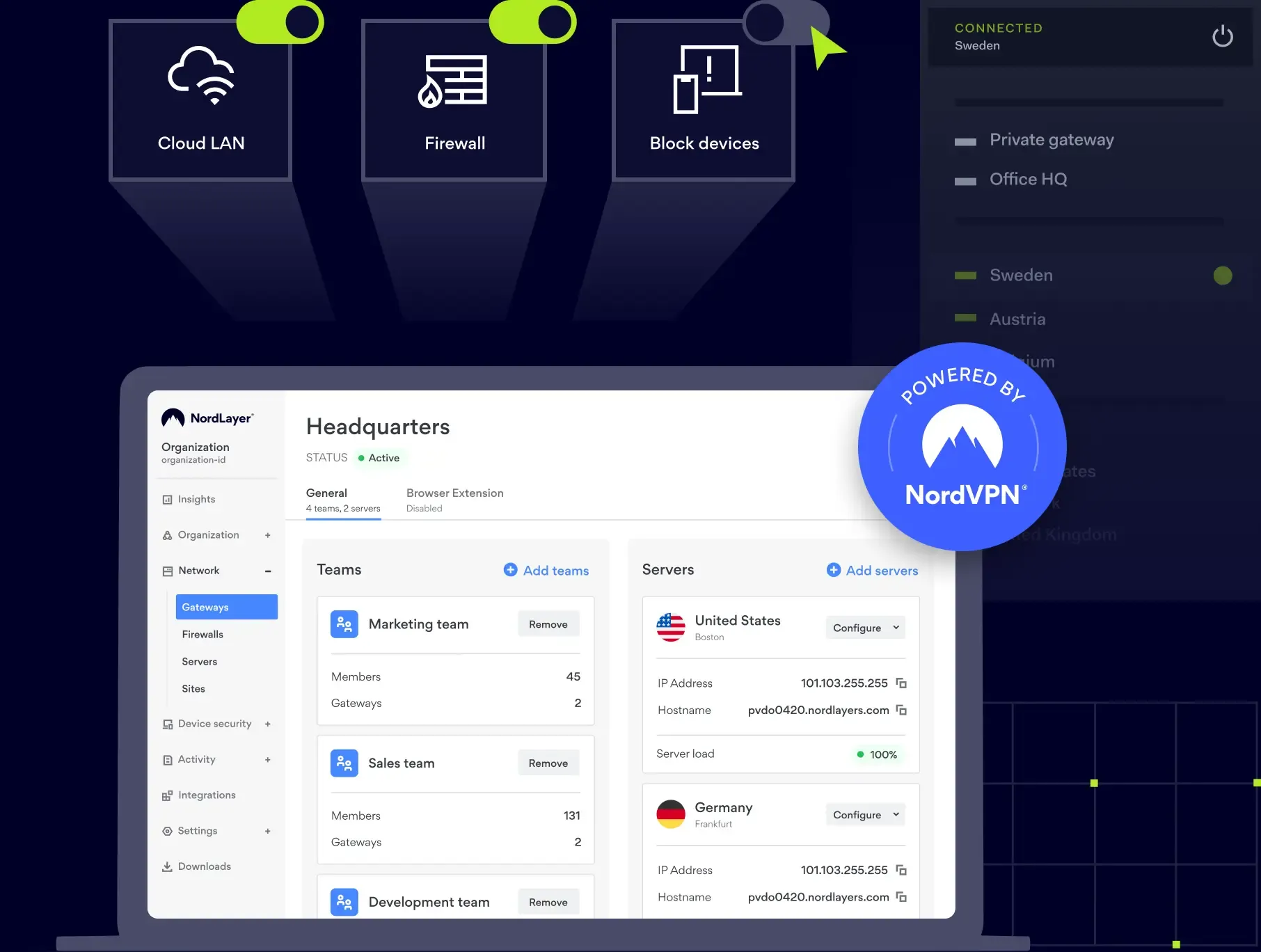Select Austria in the server list
This screenshot has width=1261, height=952.
1017,319
